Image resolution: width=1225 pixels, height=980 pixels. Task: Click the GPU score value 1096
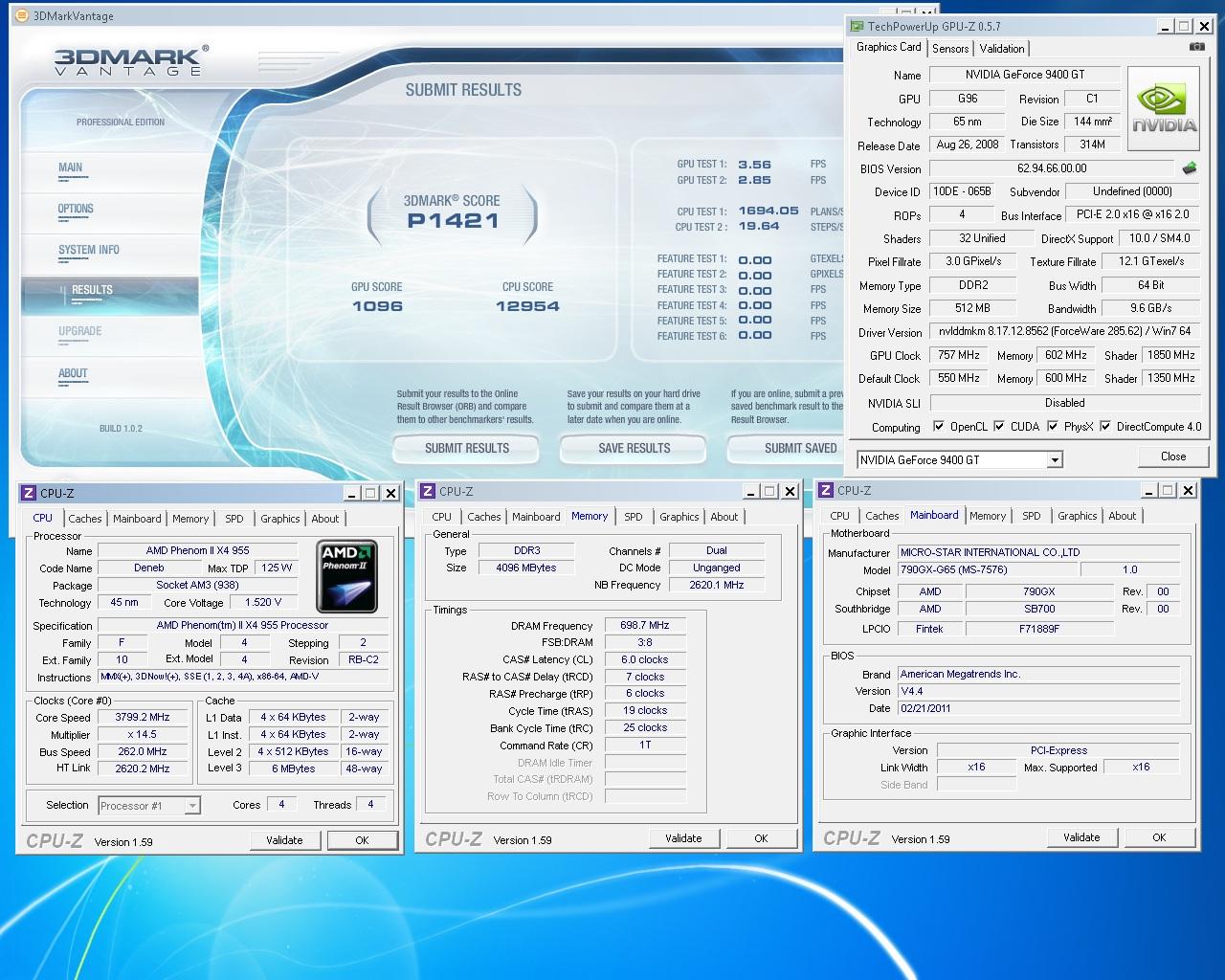[x=377, y=306]
